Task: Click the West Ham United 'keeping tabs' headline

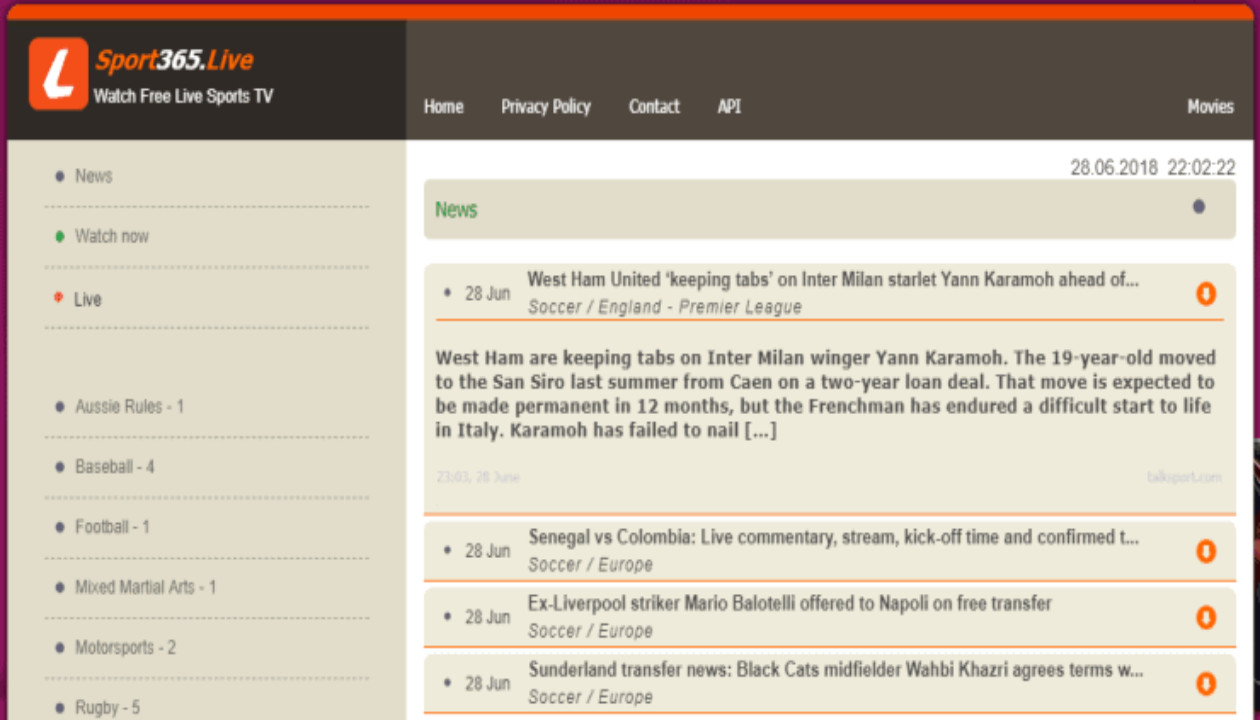Action: coord(833,280)
